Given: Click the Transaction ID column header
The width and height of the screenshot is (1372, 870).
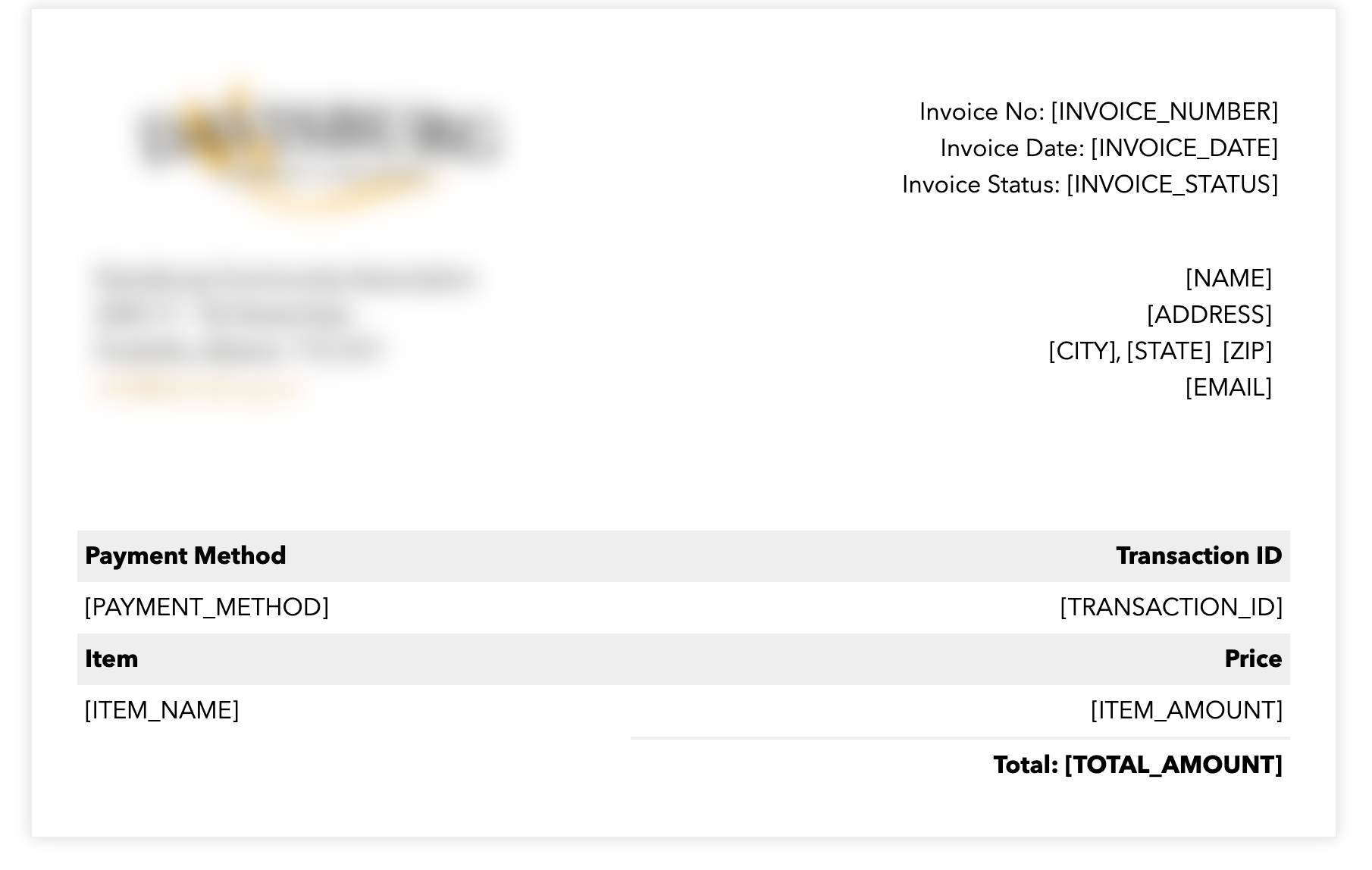Looking at the screenshot, I should pos(1199,555).
